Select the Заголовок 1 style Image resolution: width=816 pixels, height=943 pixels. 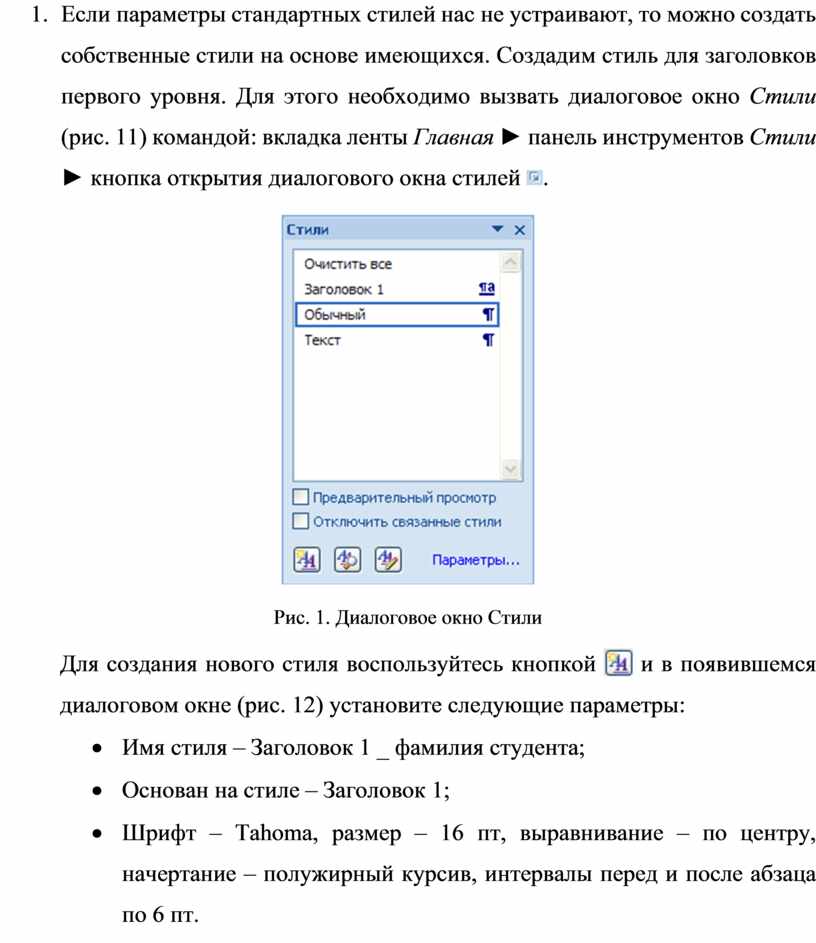tap(397, 289)
